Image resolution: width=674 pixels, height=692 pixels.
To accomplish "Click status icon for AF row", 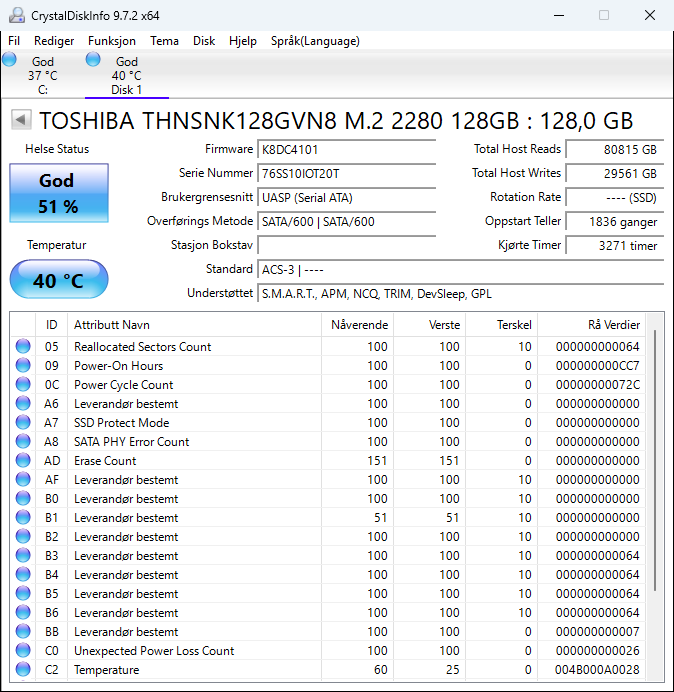I will tap(23, 479).
